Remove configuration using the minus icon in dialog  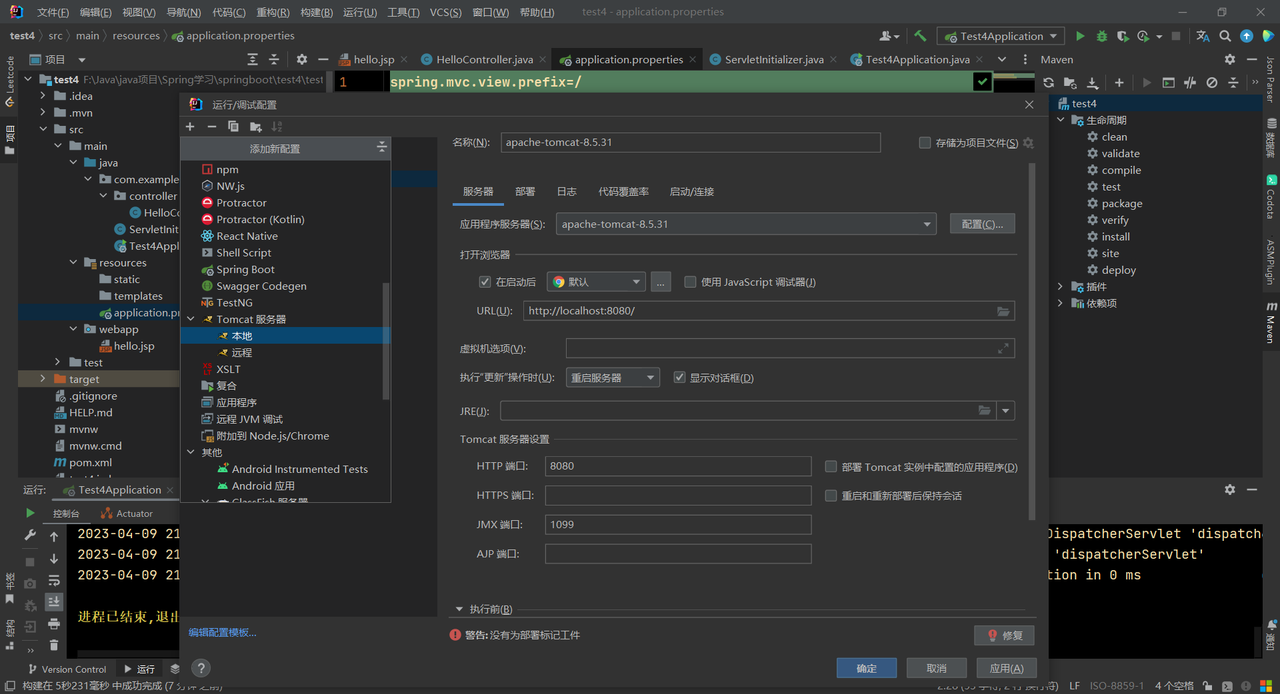click(x=211, y=127)
